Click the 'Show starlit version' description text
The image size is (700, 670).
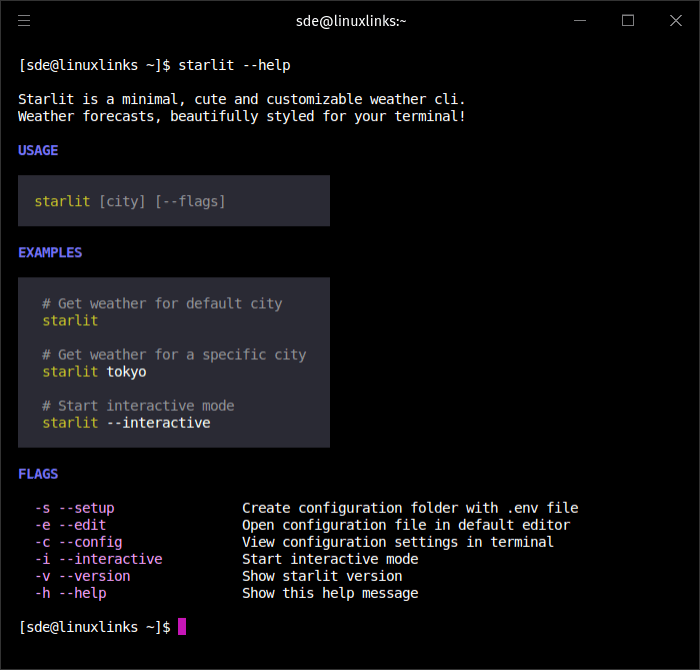click(x=322, y=576)
